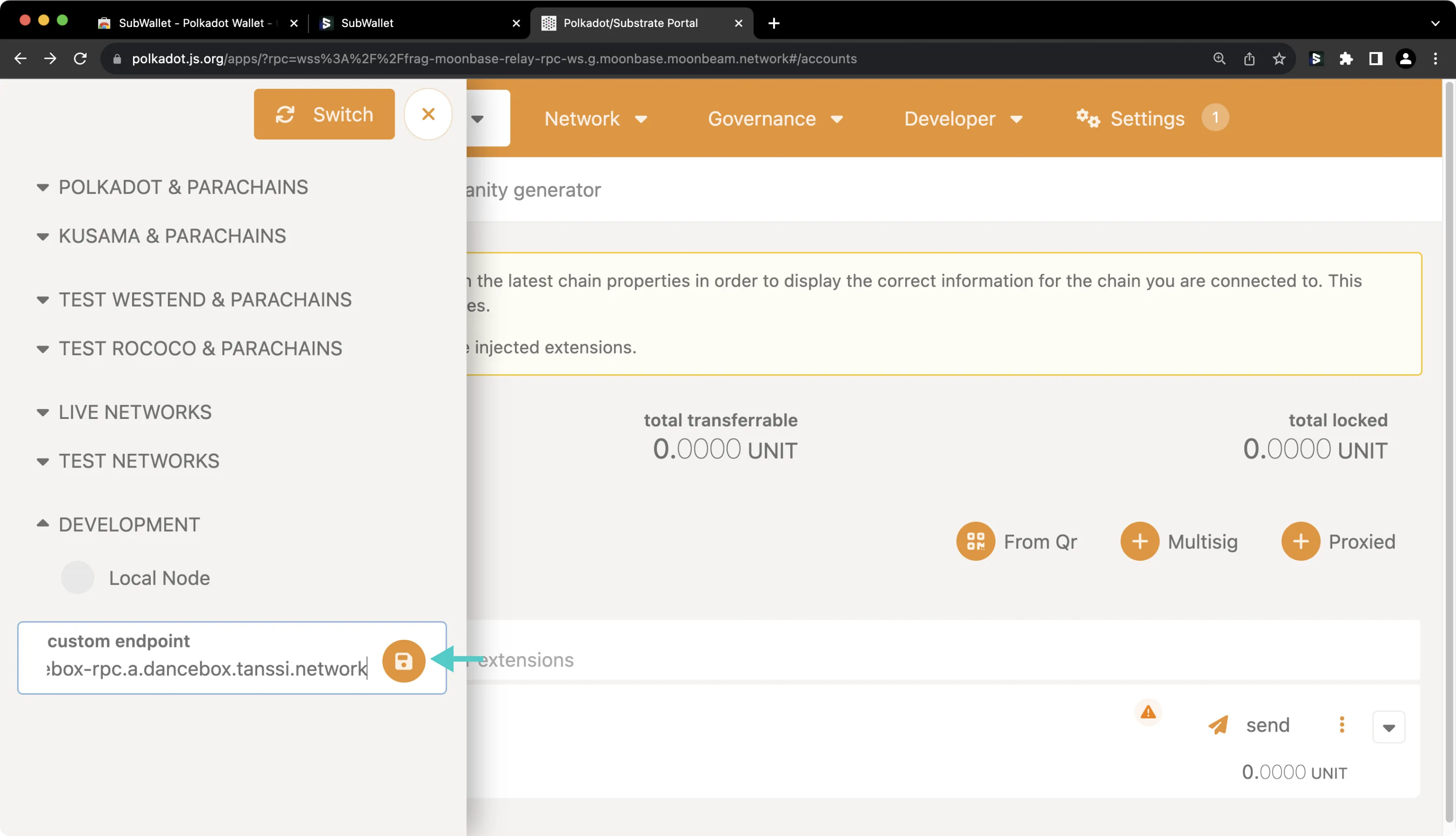
Task: Click the browser forward arrow
Action: coord(50,59)
